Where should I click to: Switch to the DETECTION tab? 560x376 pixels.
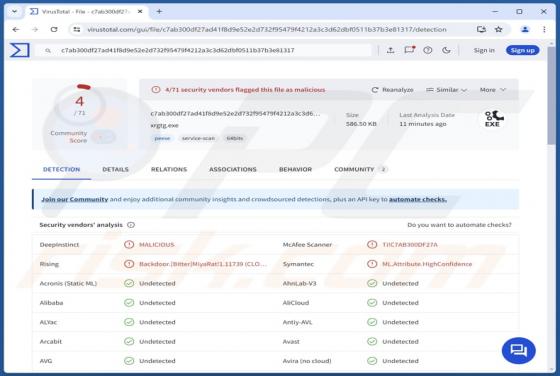click(x=61, y=169)
